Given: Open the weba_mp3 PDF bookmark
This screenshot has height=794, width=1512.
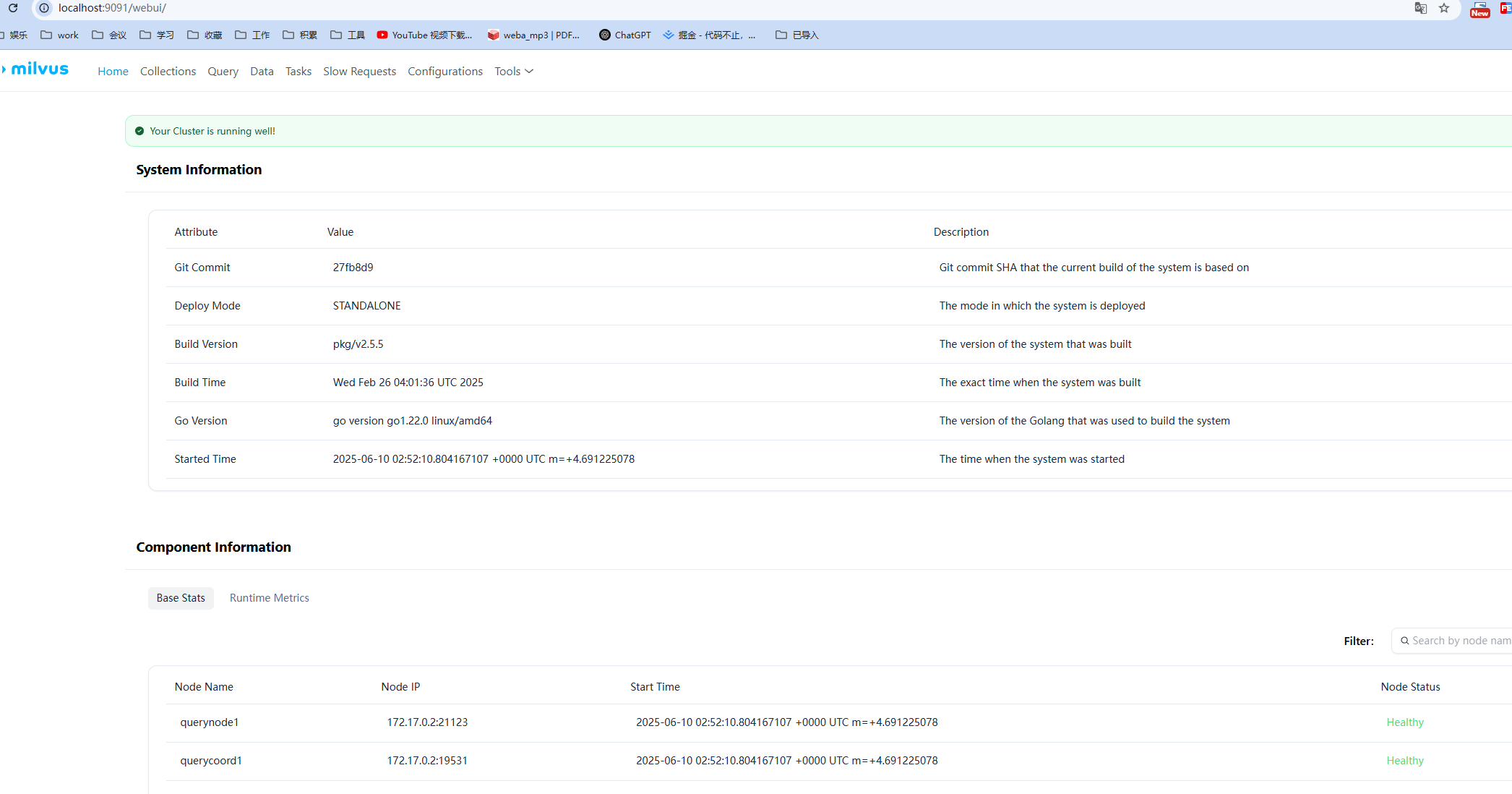Looking at the screenshot, I should [x=533, y=35].
